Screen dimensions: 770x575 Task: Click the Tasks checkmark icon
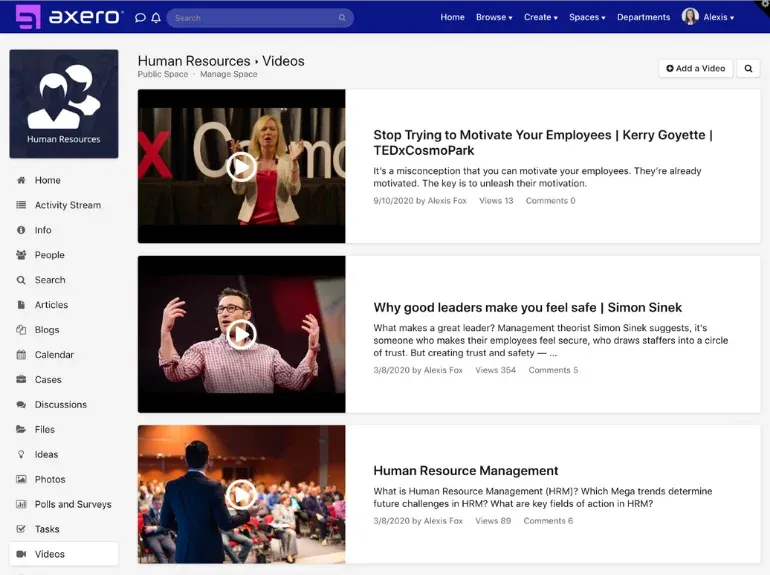pyautogui.click(x=21, y=529)
